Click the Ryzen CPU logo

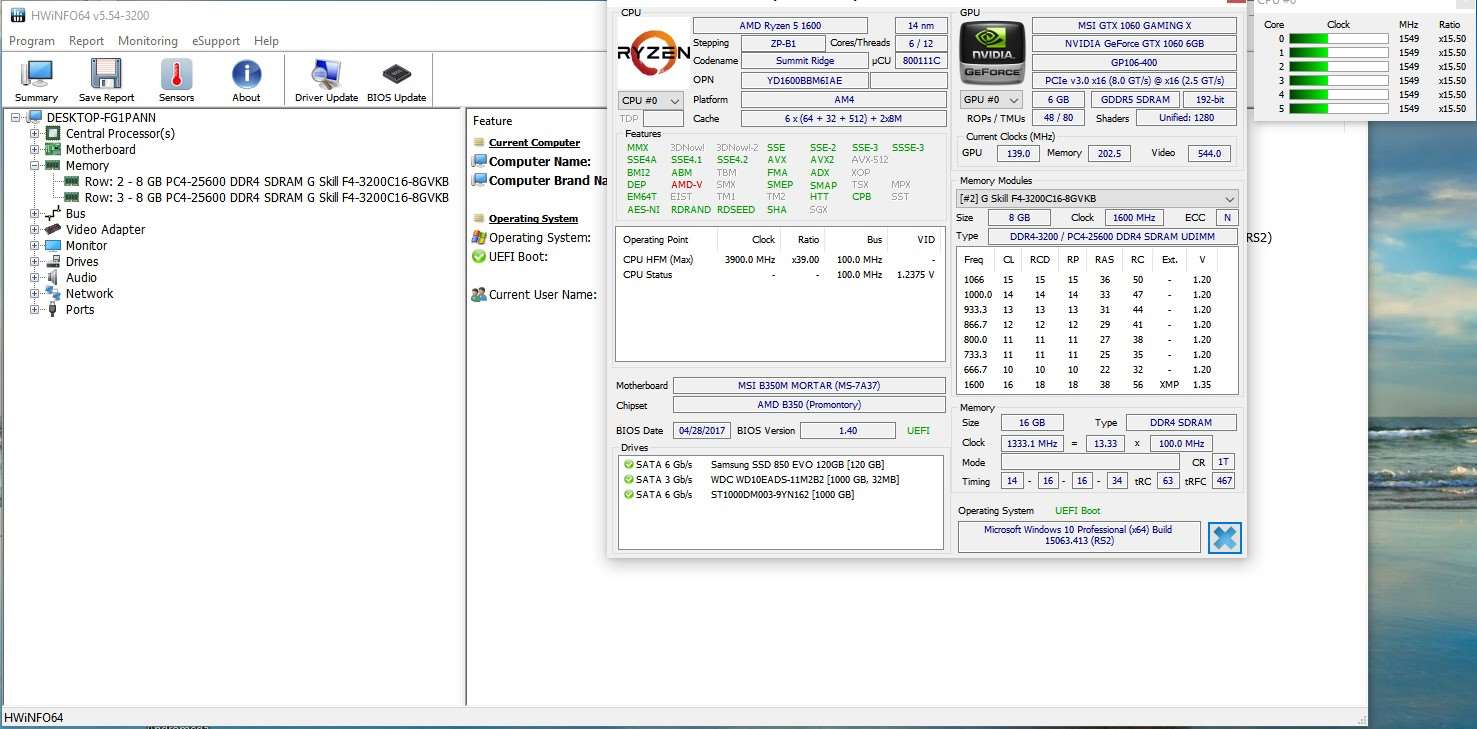pos(653,53)
